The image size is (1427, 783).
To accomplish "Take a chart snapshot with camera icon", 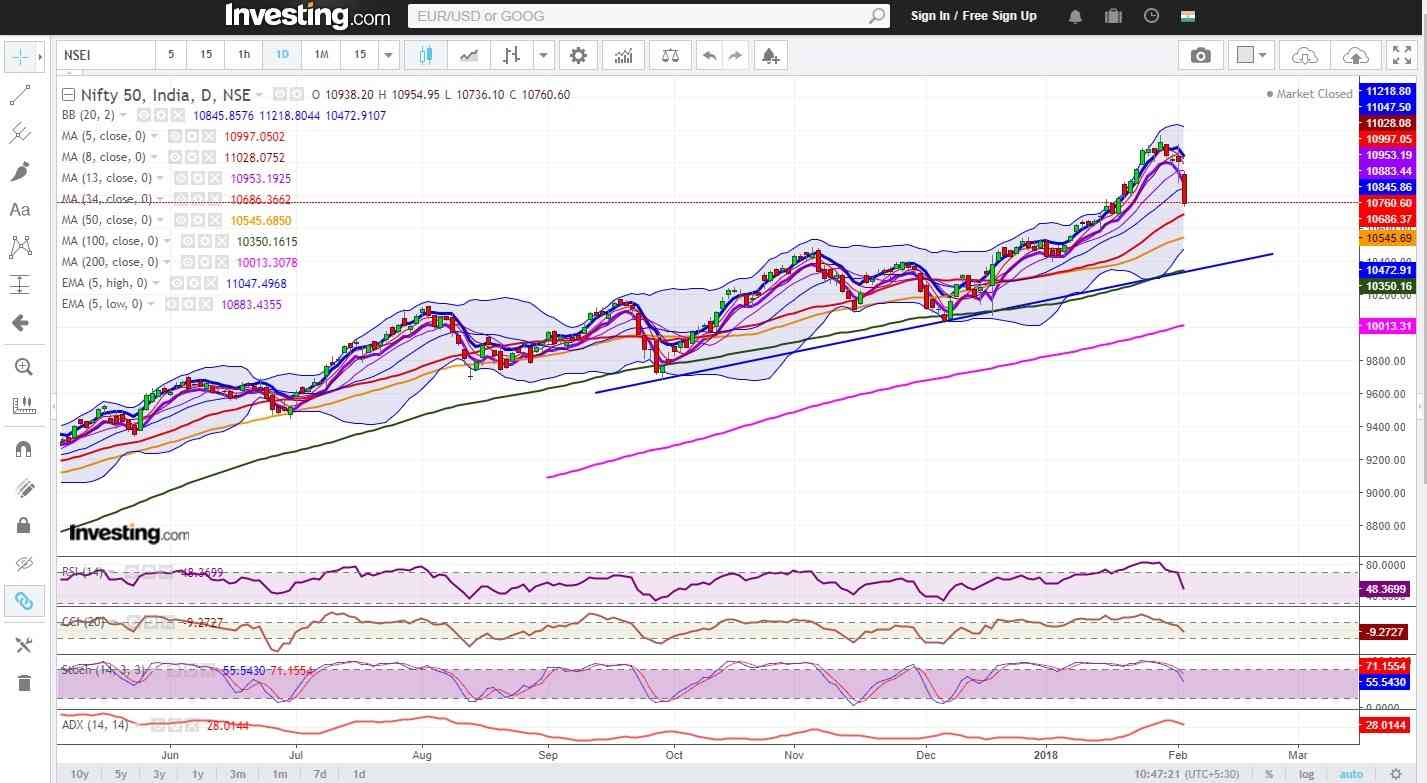I will (x=1201, y=55).
